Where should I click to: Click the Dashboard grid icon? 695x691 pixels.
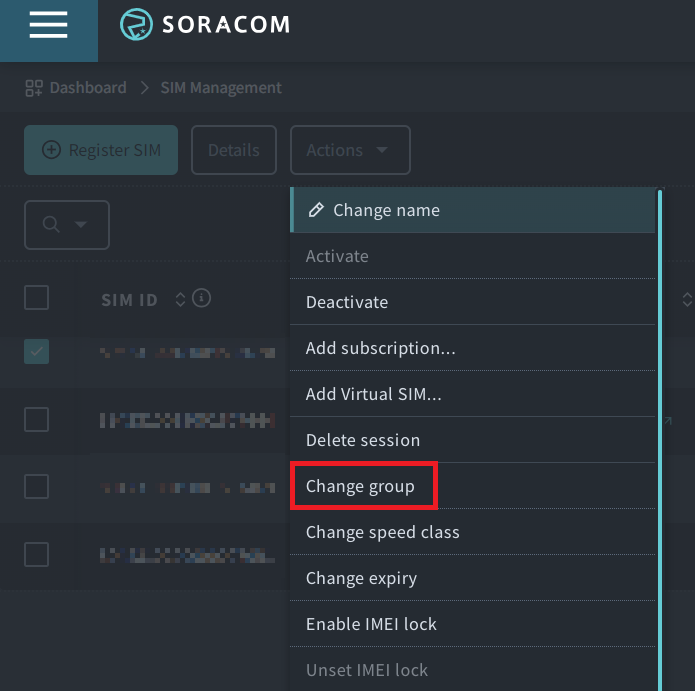pos(34,88)
